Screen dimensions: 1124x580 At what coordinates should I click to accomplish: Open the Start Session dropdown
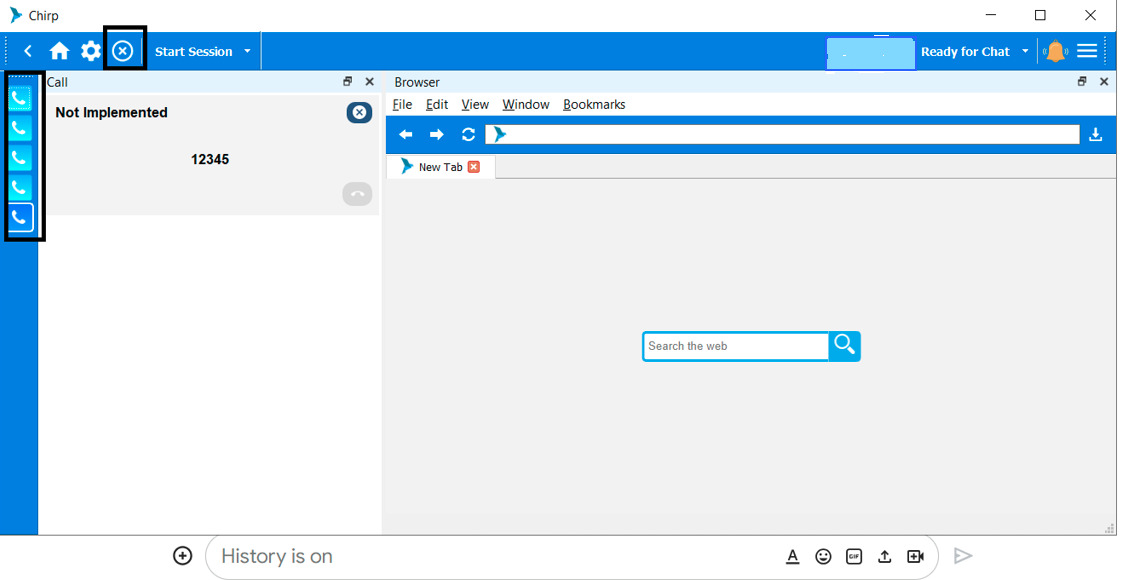click(x=203, y=52)
